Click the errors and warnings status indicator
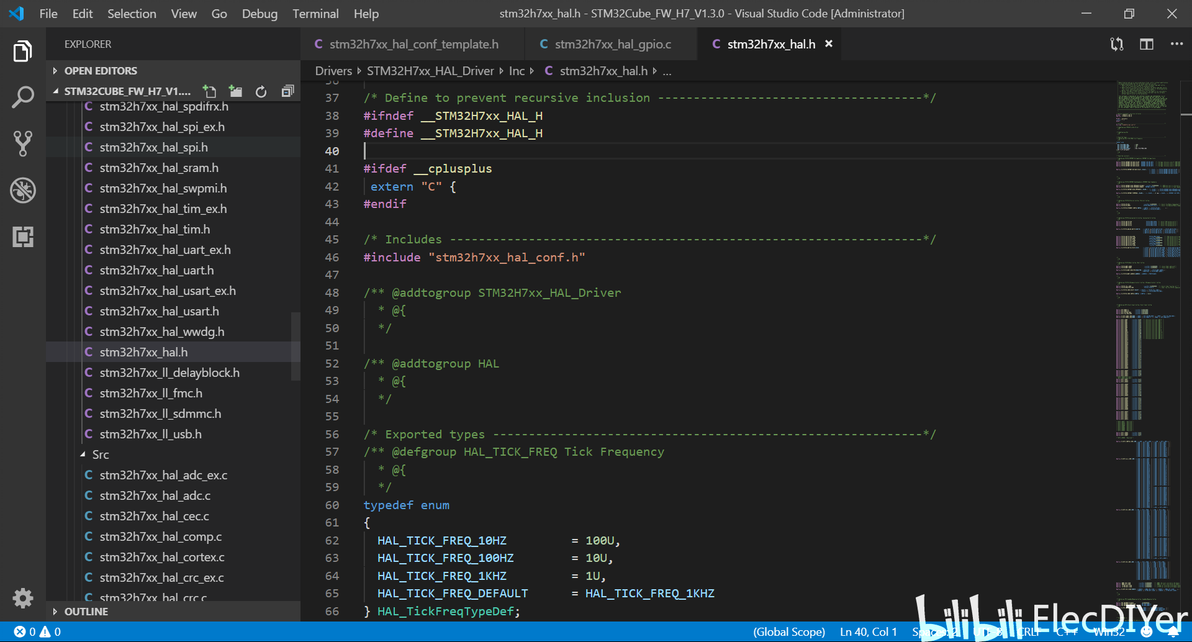This screenshot has height=642, width=1192. [38, 632]
